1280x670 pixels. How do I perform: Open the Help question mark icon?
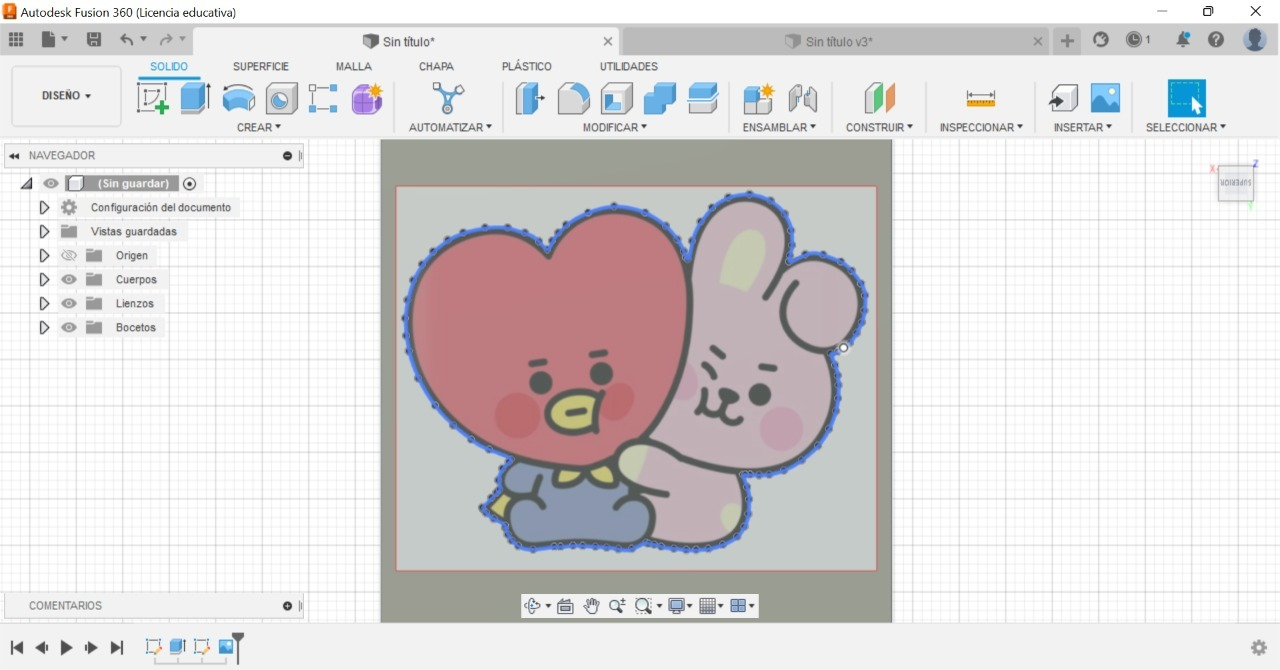pyautogui.click(x=1216, y=40)
